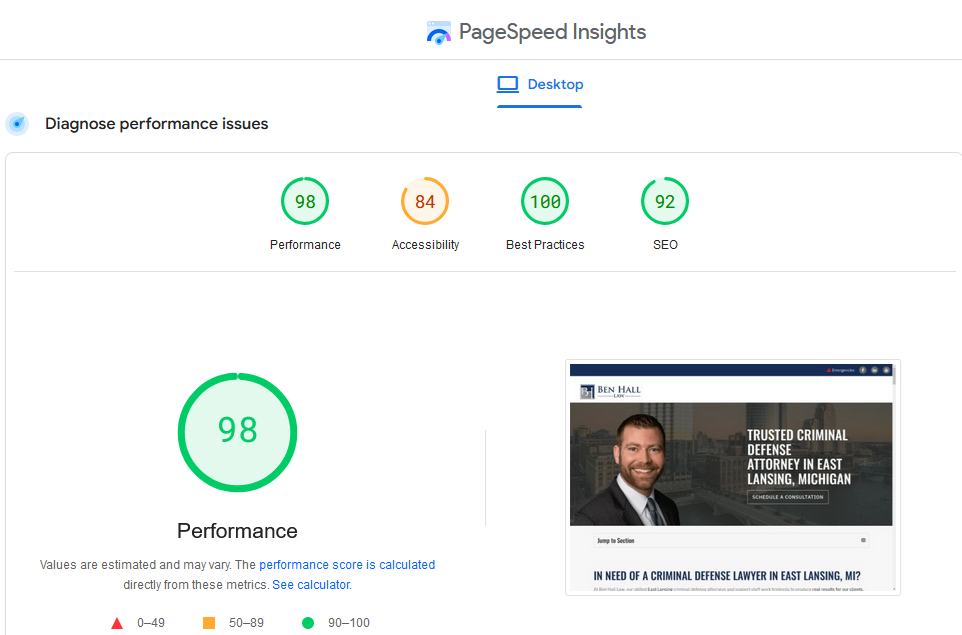Open Best Practices via its 100 score
Screen dimensions: 962x635
pos(545,201)
